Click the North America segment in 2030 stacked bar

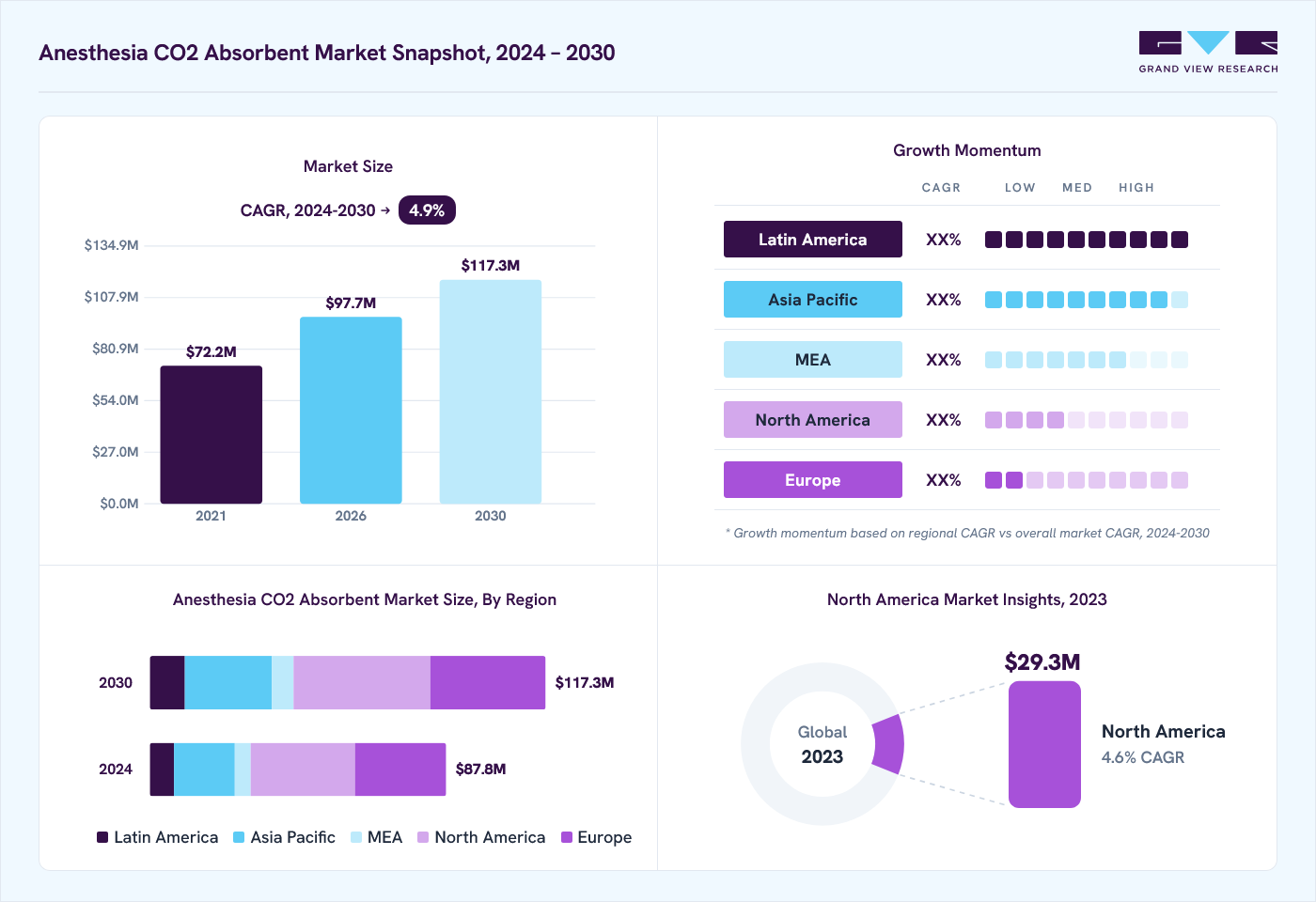pyautogui.click(x=362, y=683)
